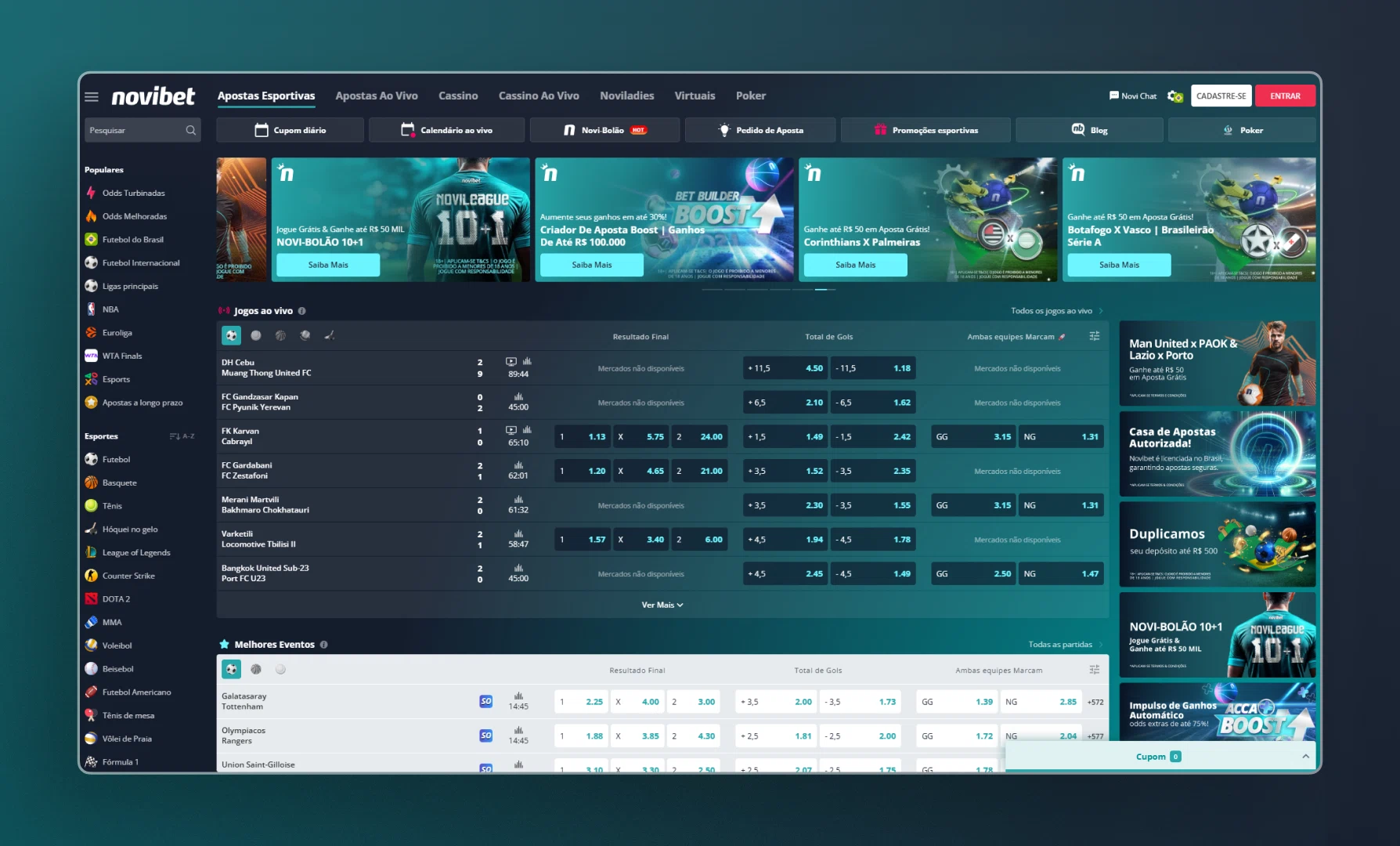Toggle the A-Z sort in Esportes sidebar

pyautogui.click(x=182, y=436)
